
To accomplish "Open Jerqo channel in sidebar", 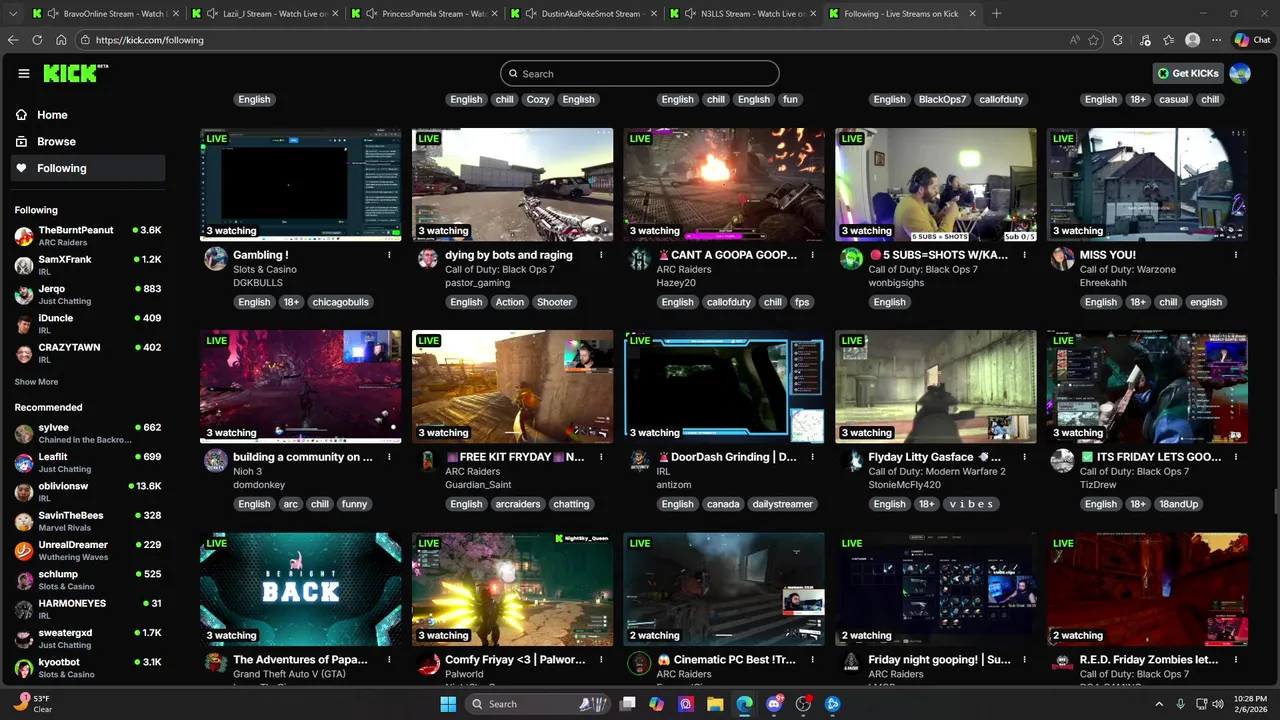I will (x=88, y=294).
